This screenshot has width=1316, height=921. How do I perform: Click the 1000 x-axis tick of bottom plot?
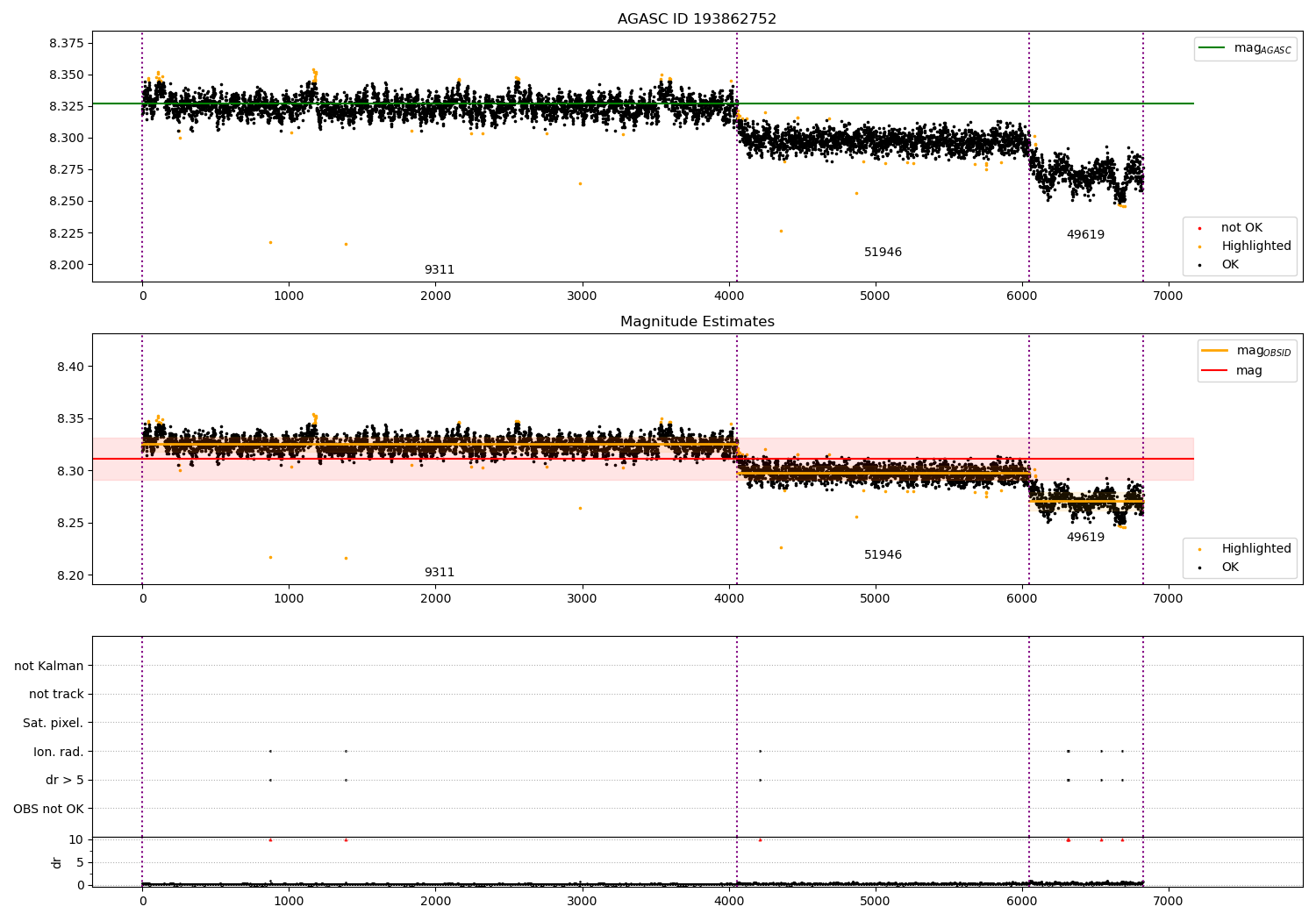(x=289, y=901)
